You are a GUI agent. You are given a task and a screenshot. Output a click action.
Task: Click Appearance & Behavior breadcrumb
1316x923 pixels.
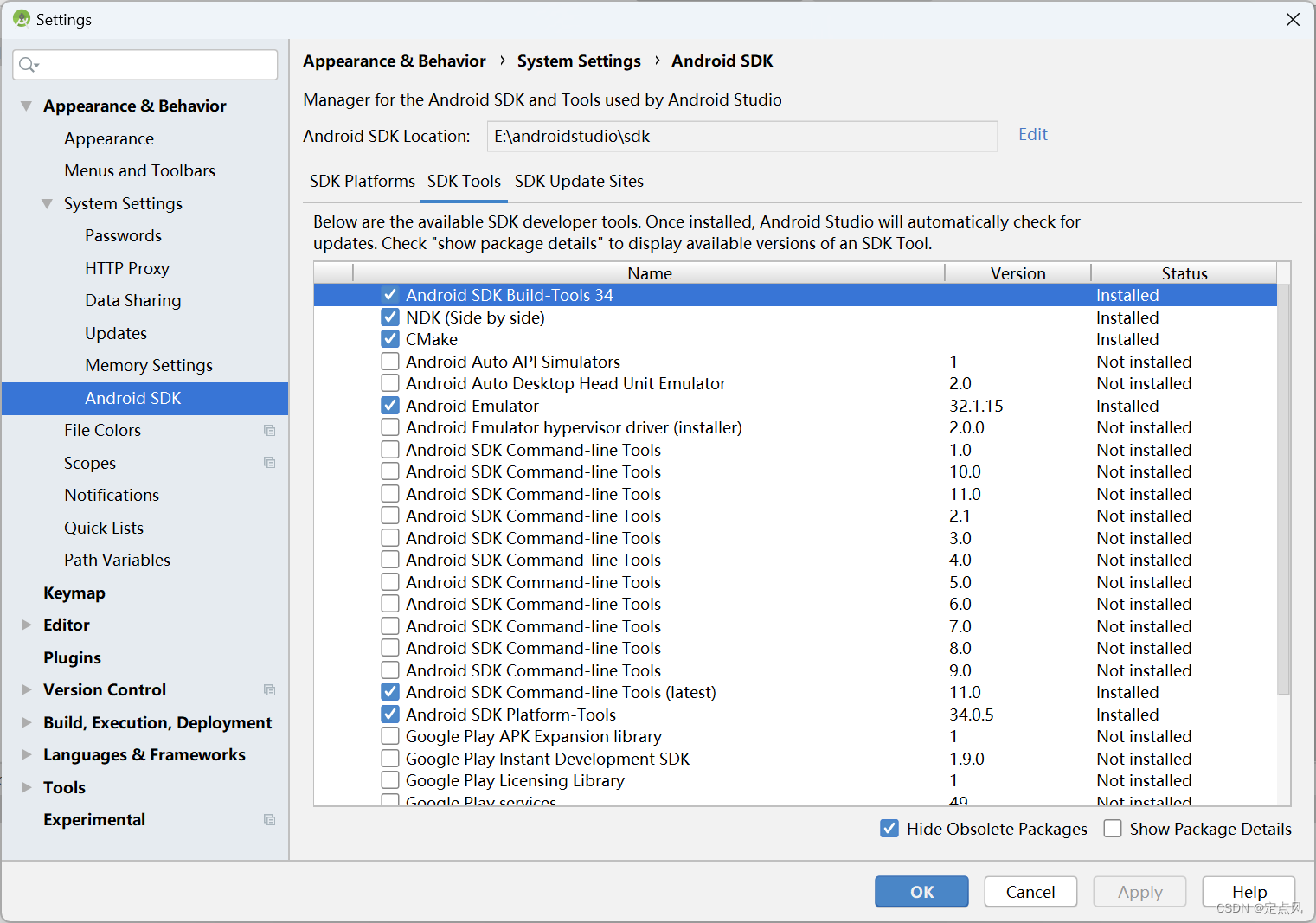pos(395,61)
